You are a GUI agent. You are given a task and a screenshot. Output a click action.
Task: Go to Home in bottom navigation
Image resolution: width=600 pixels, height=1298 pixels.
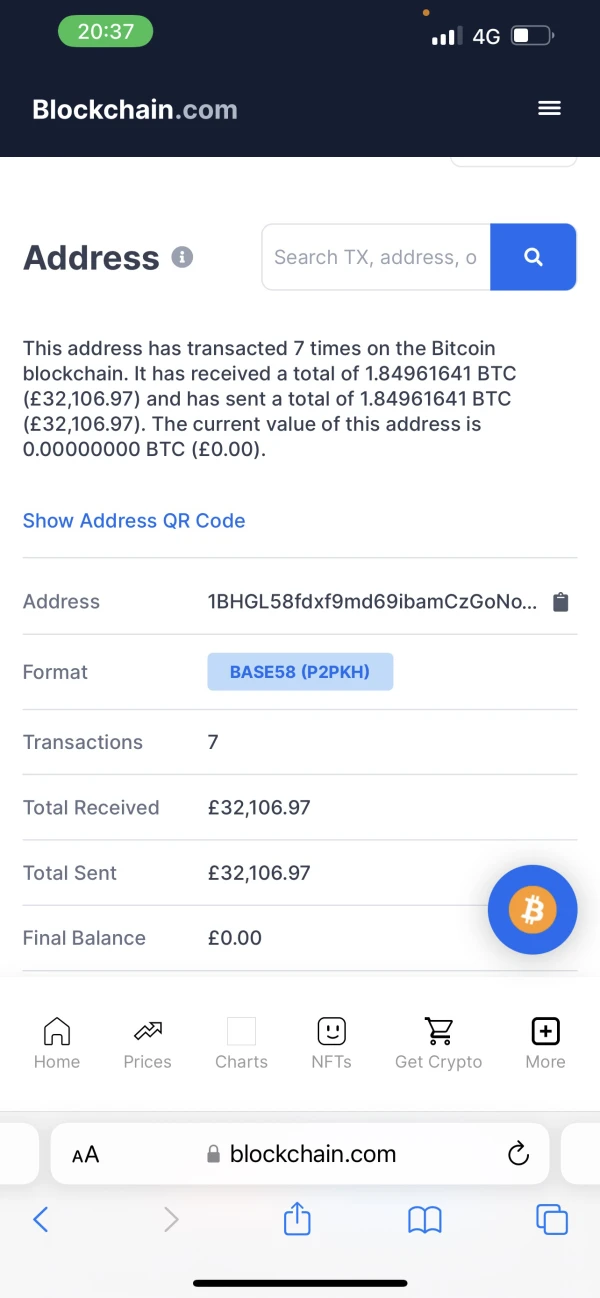click(x=57, y=1043)
